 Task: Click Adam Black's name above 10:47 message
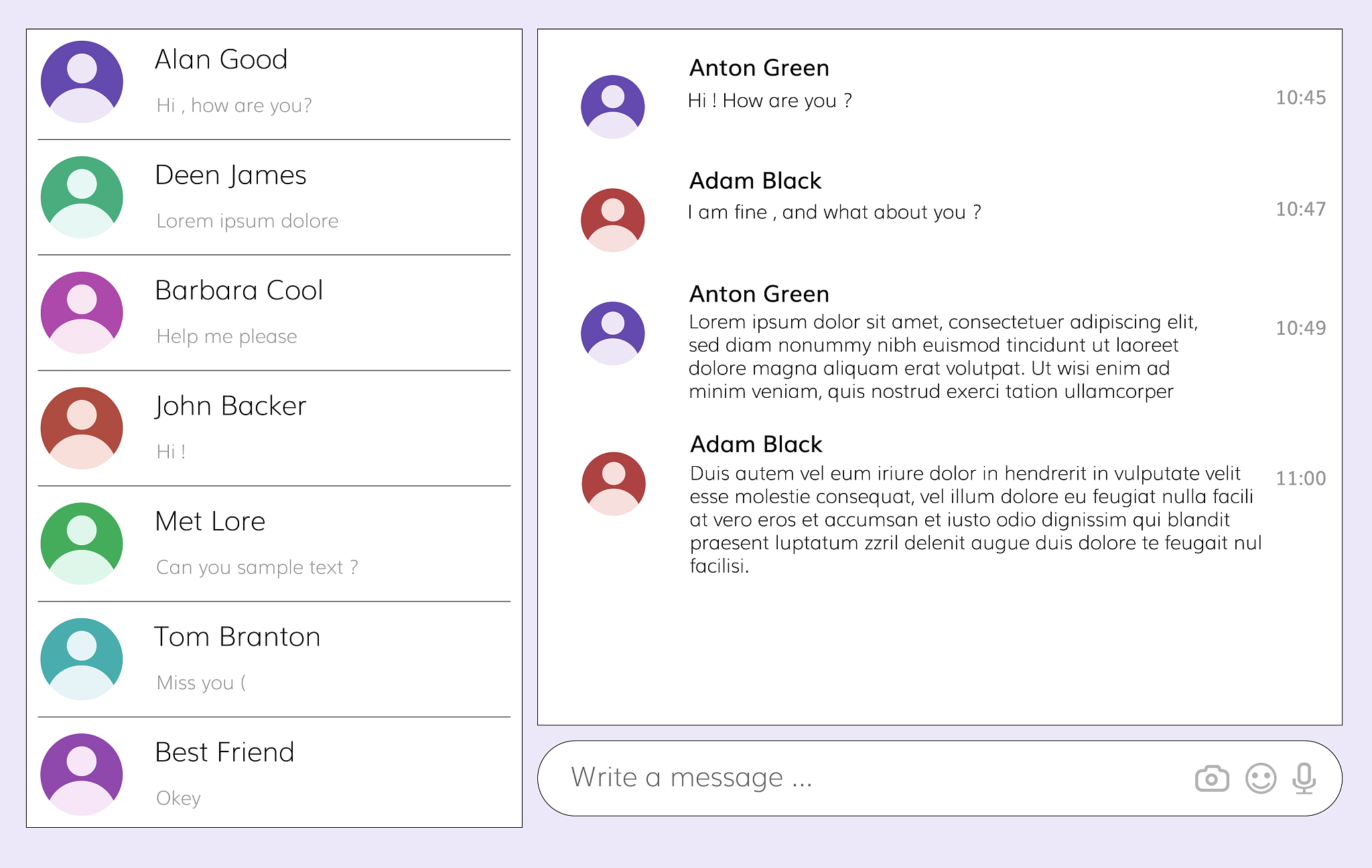click(x=755, y=181)
